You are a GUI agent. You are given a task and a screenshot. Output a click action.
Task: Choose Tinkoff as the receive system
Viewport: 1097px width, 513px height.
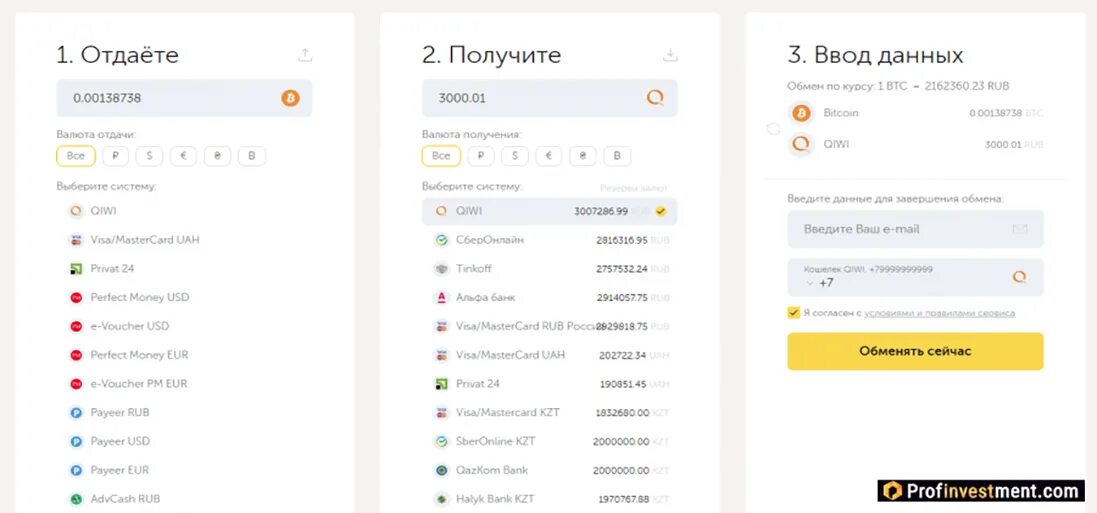[x=549, y=268]
